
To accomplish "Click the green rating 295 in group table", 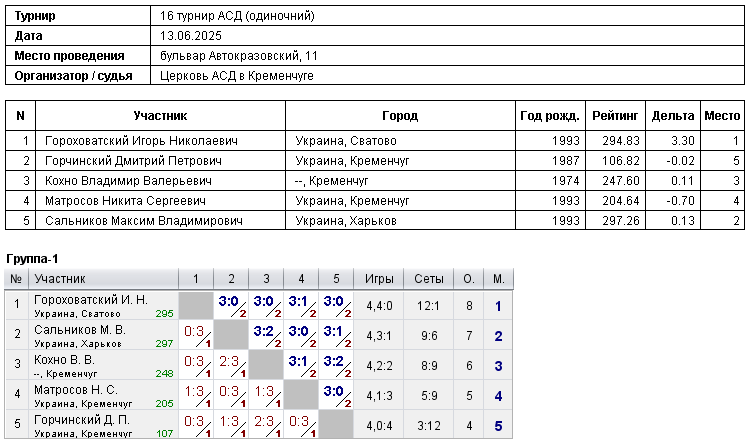I will point(164,314).
